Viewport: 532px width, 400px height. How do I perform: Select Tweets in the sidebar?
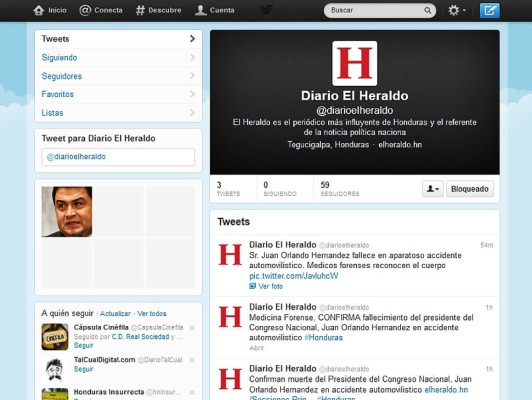click(118, 39)
